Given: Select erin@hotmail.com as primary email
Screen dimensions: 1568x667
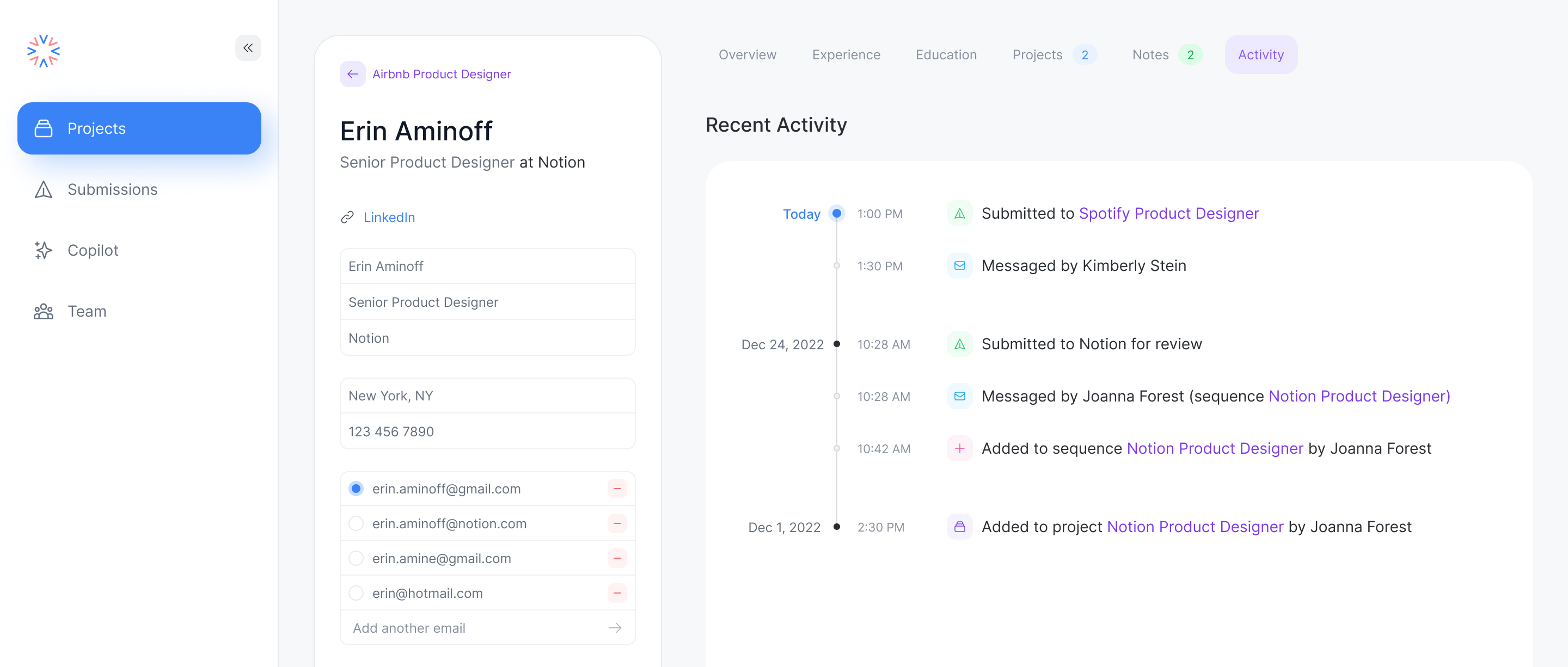Looking at the screenshot, I should (356, 593).
